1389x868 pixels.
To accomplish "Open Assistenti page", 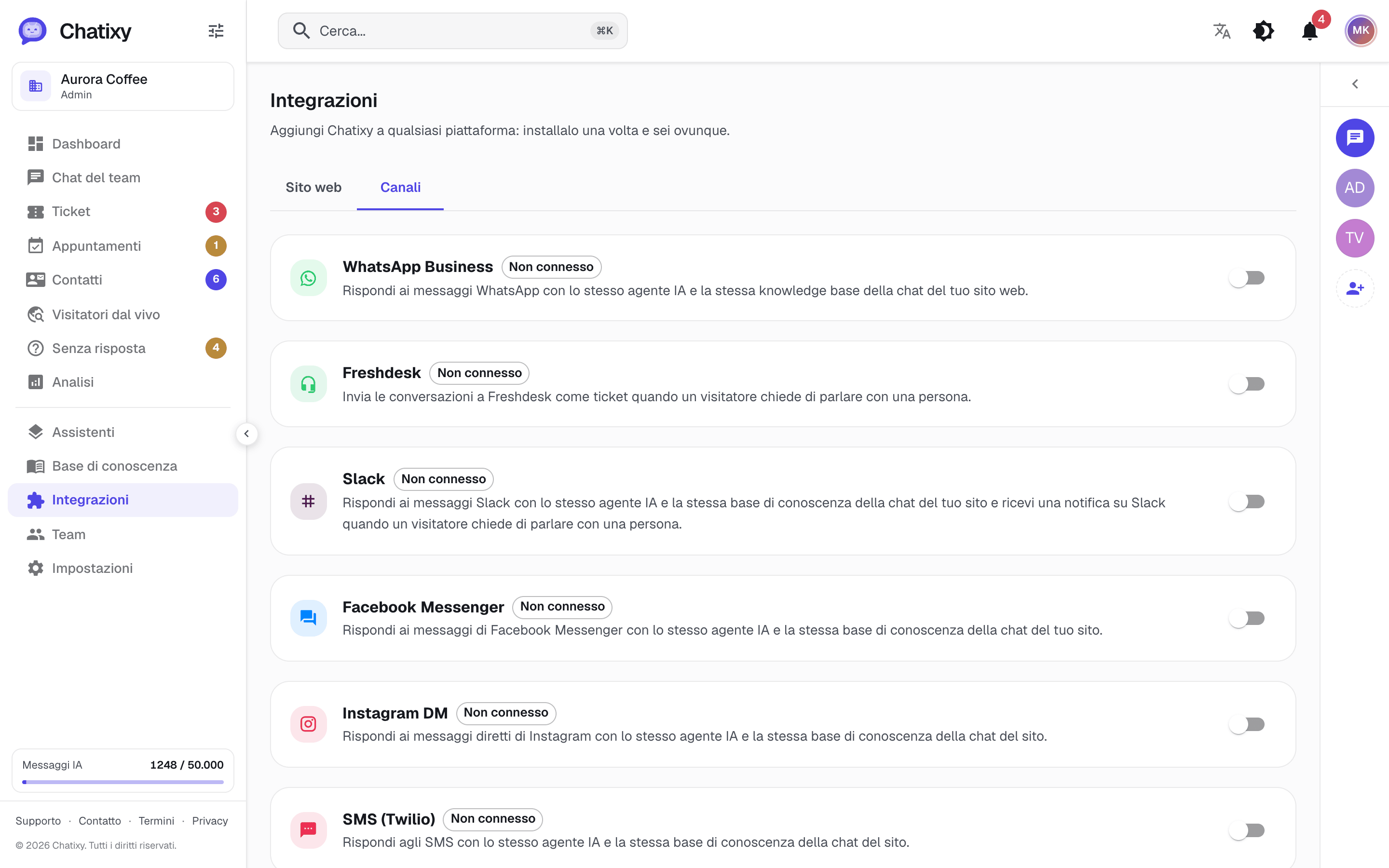I will [x=123, y=432].
